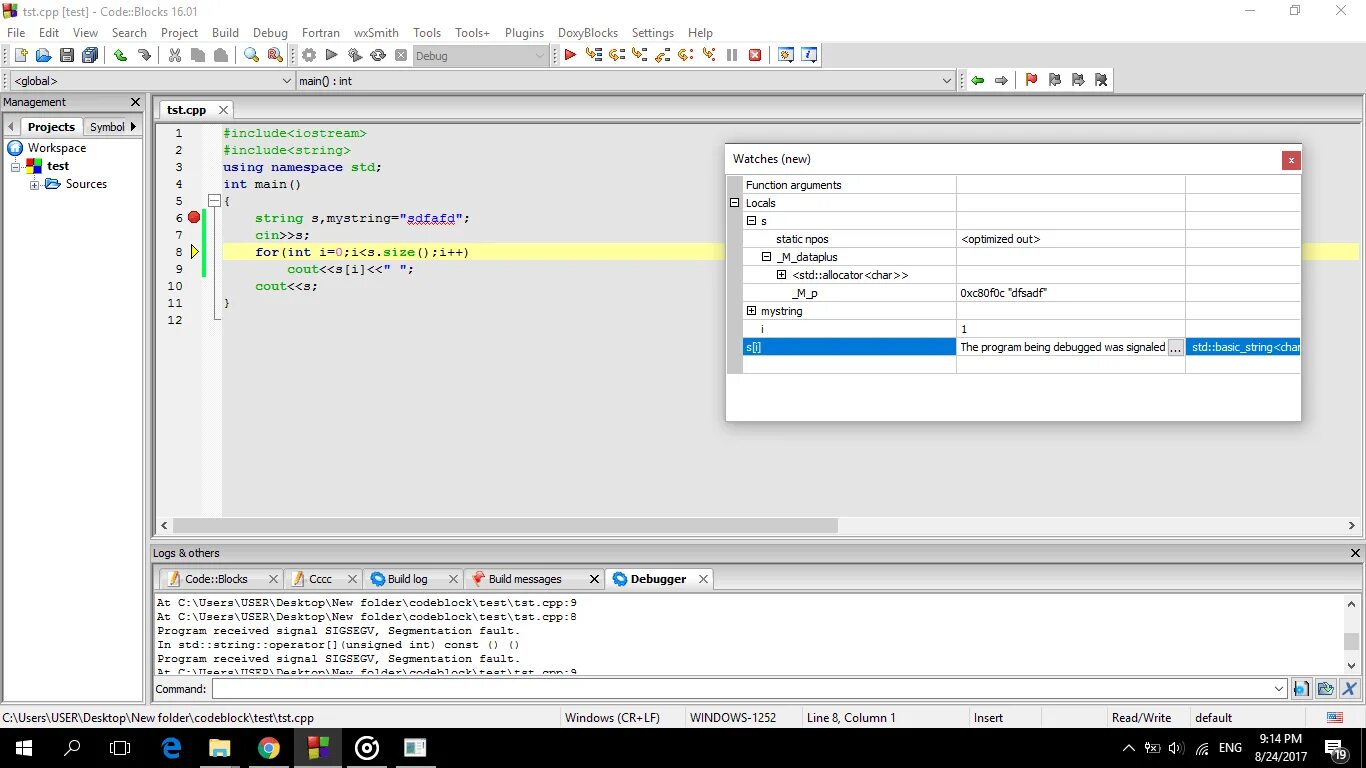Open Chrome from the taskbar
Screen dimensions: 1366x768
(x=268, y=747)
